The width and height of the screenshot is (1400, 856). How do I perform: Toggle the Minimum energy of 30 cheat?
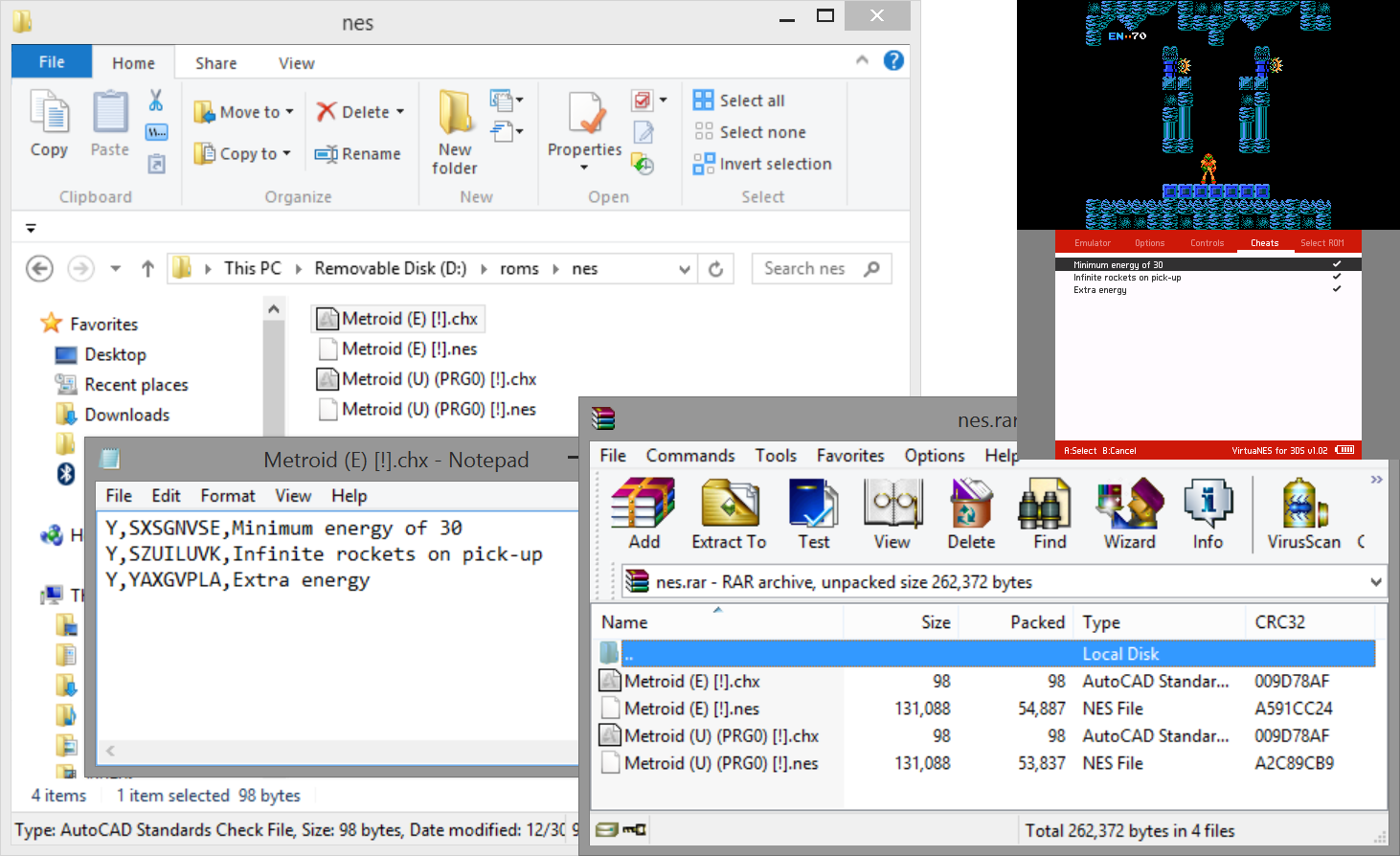tap(1207, 264)
